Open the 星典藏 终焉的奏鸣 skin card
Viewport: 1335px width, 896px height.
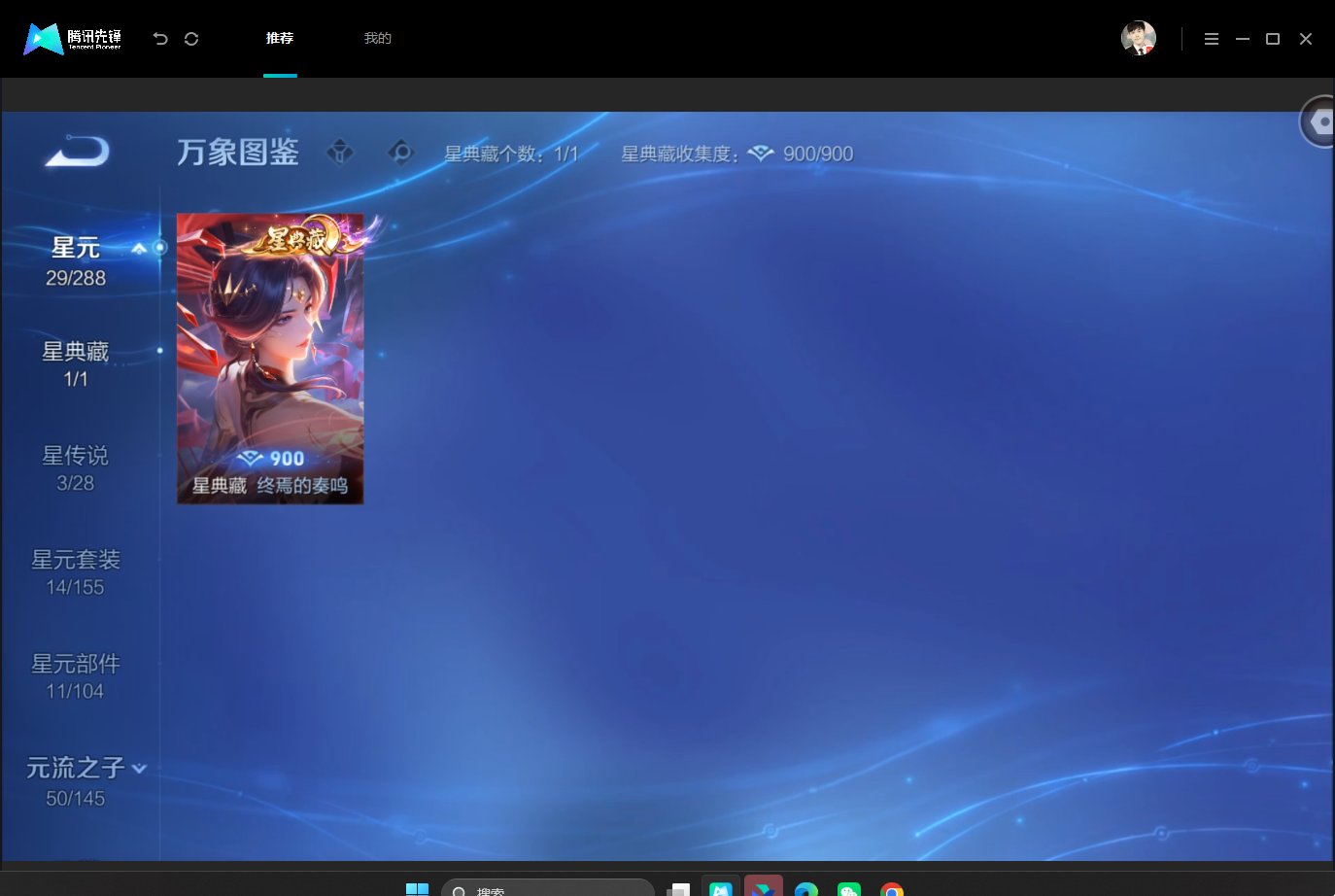pyautogui.click(x=270, y=359)
